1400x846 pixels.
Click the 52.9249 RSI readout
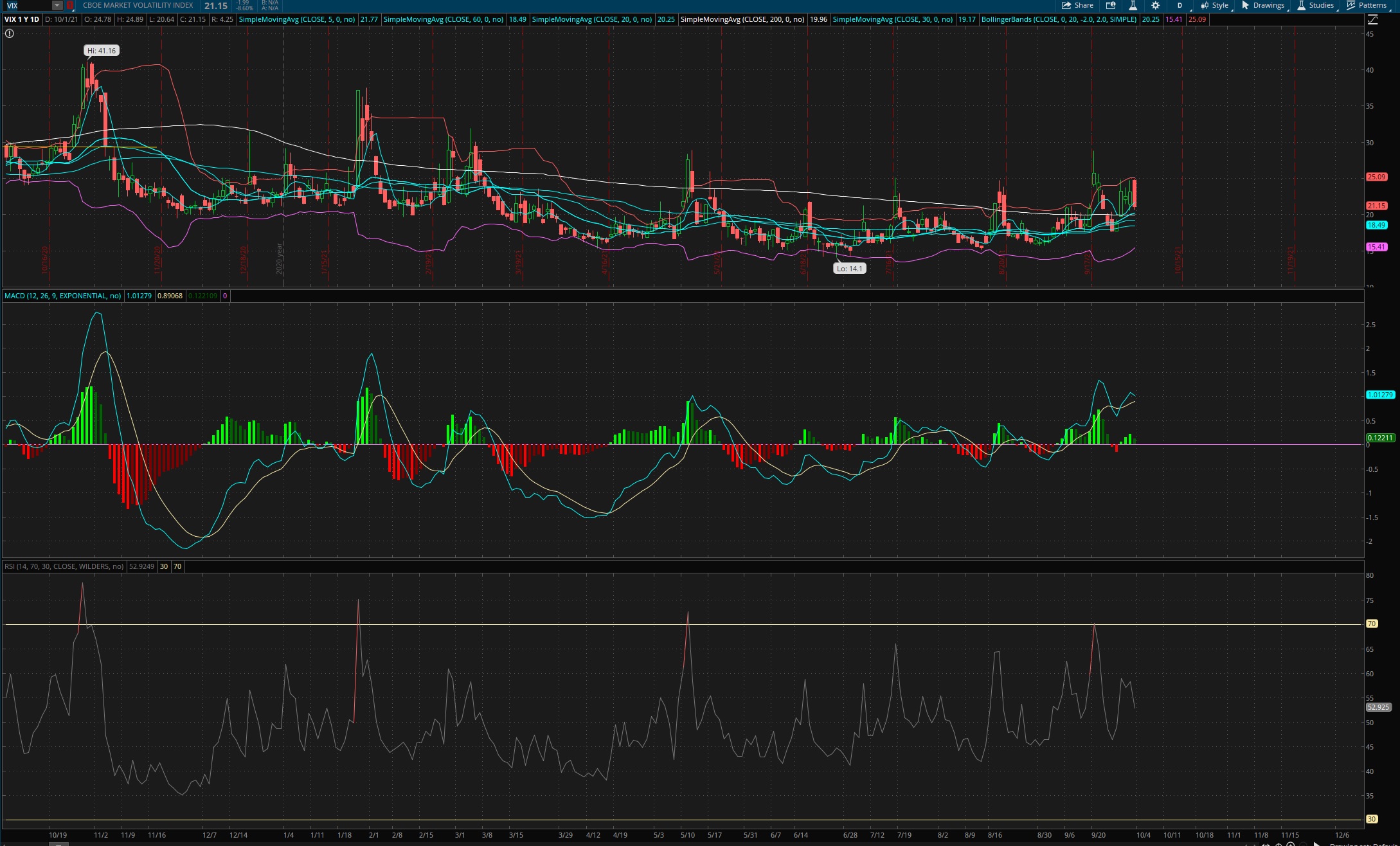point(141,566)
